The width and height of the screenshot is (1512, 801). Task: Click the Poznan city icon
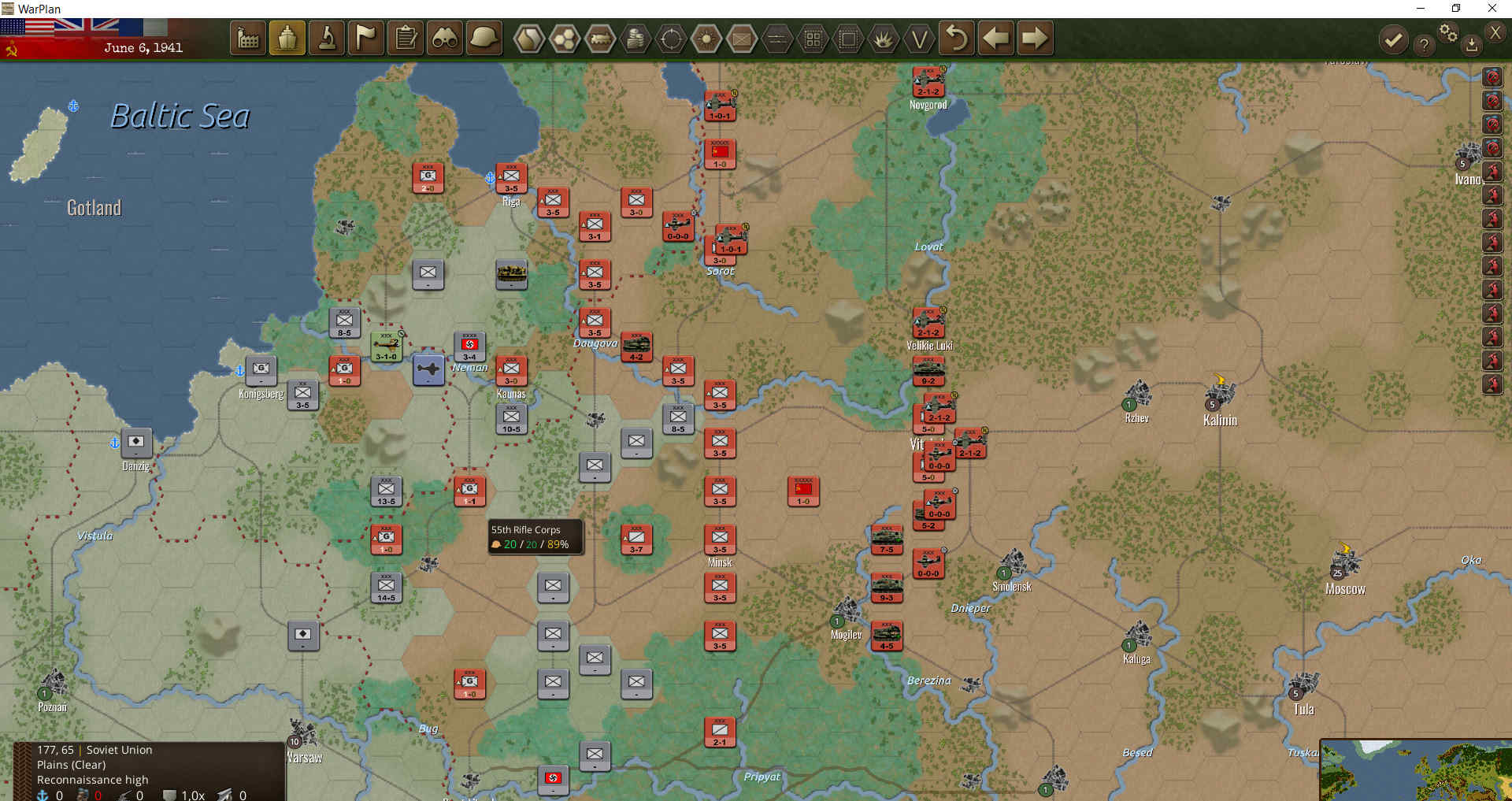53,684
